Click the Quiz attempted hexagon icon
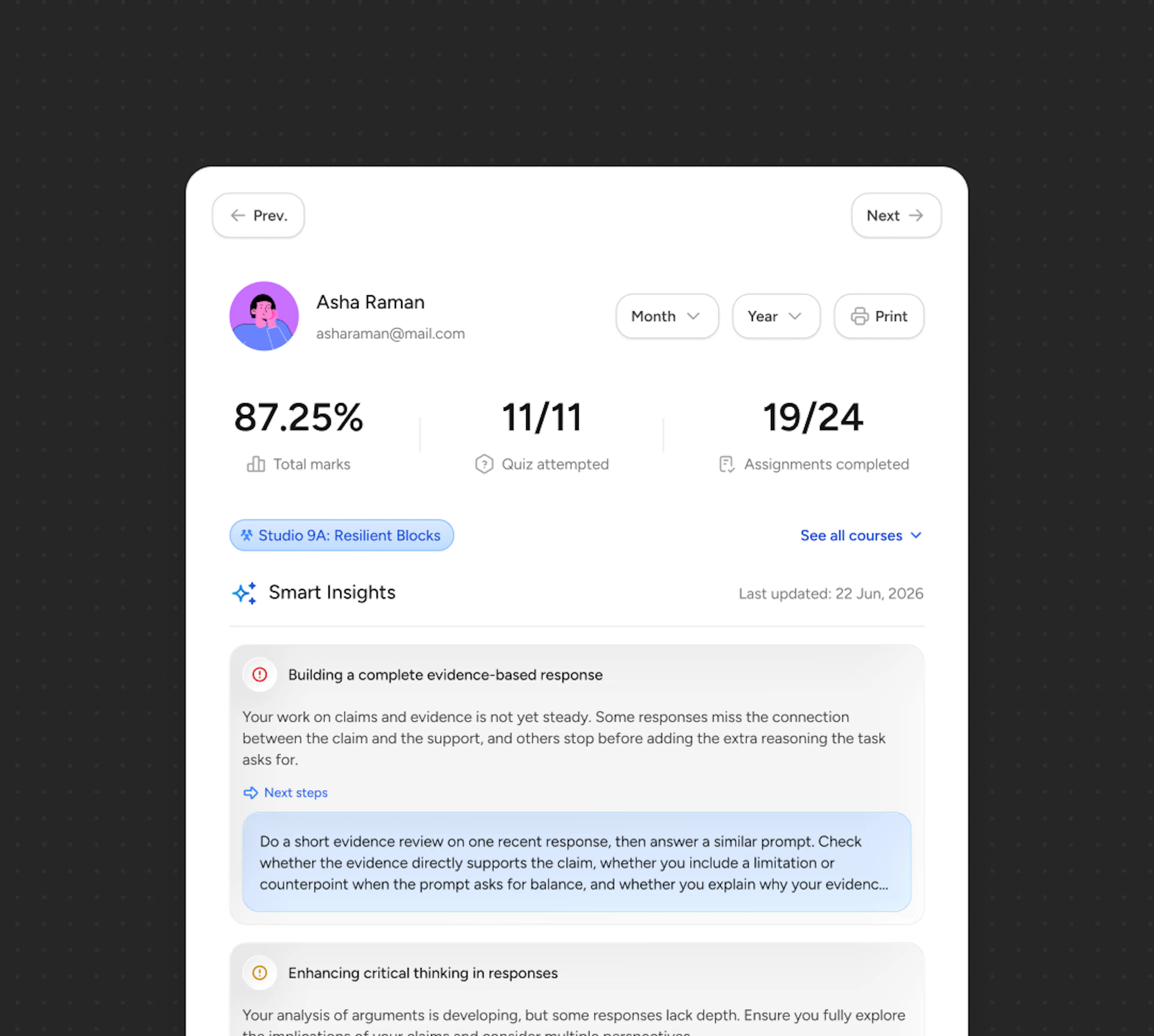The height and width of the screenshot is (1036, 1154). (x=484, y=464)
